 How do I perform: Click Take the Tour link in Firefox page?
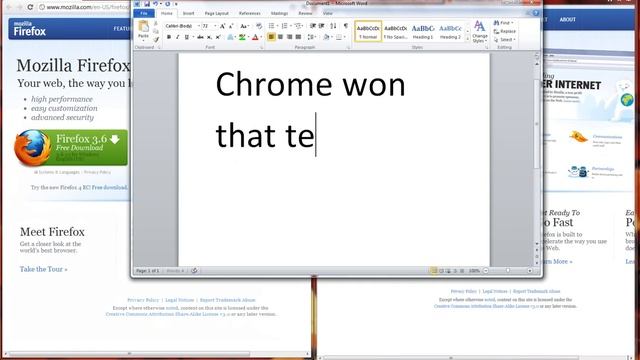(44, 269)
